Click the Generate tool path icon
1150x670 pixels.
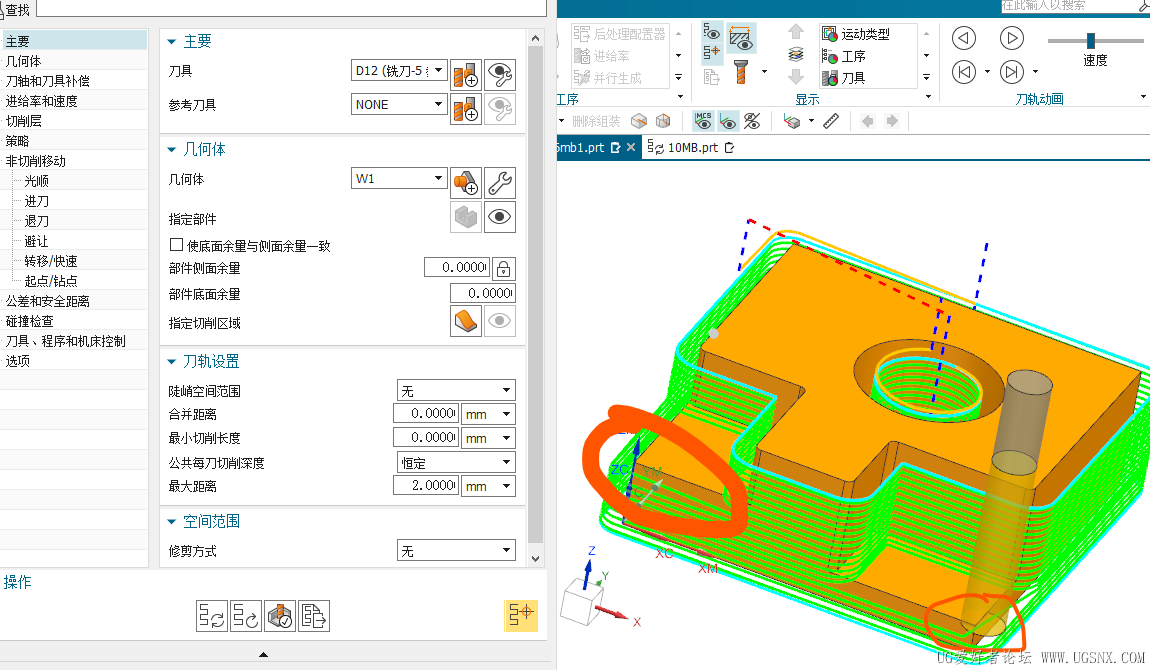point(211,616)
